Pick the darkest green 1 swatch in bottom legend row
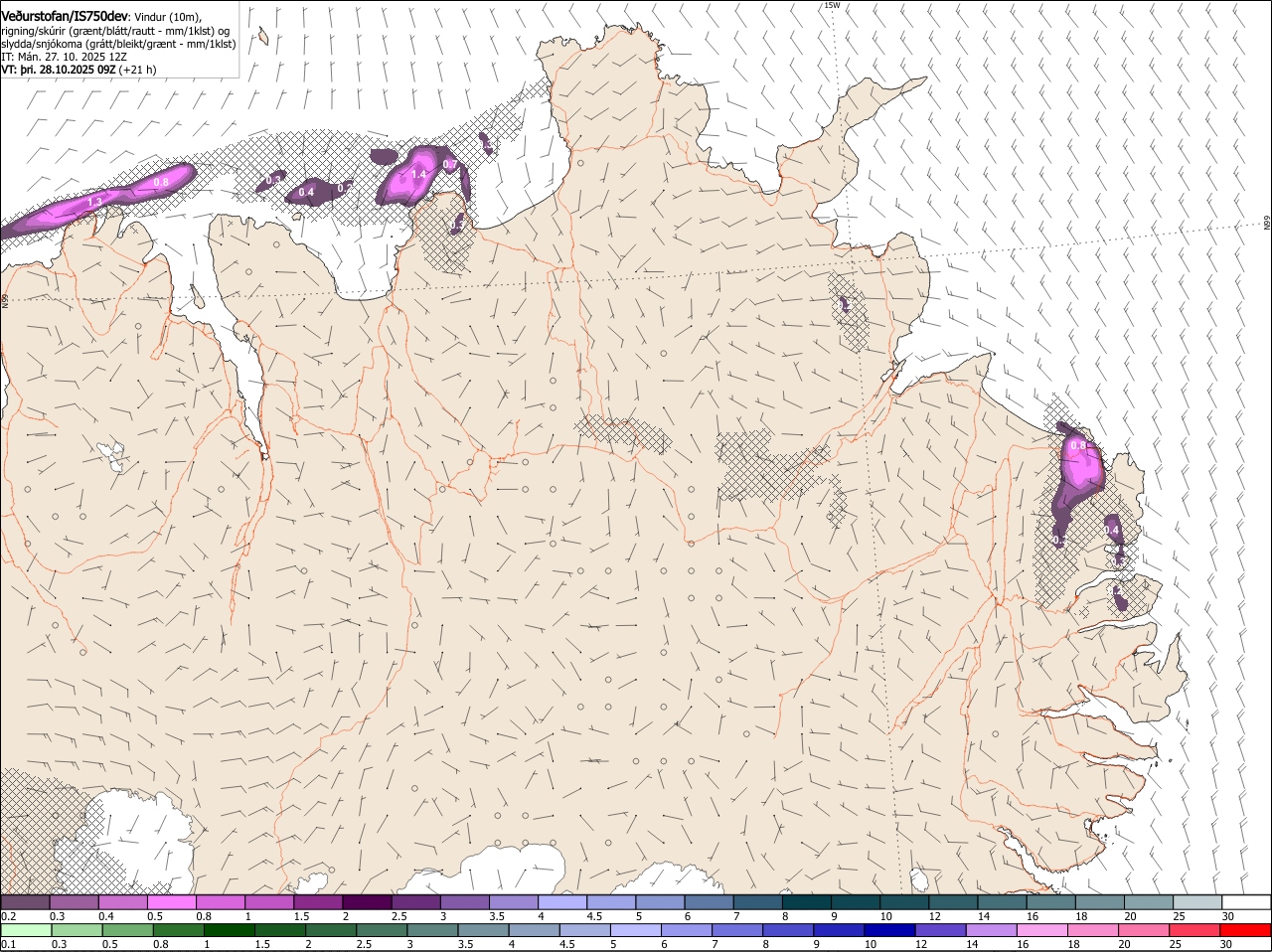 point(230,930)
